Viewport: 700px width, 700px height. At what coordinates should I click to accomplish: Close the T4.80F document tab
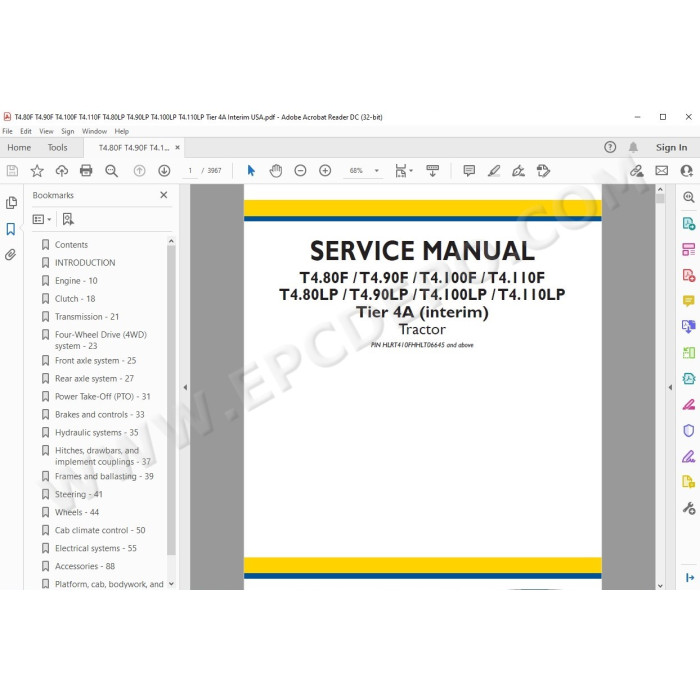(177, 147)
